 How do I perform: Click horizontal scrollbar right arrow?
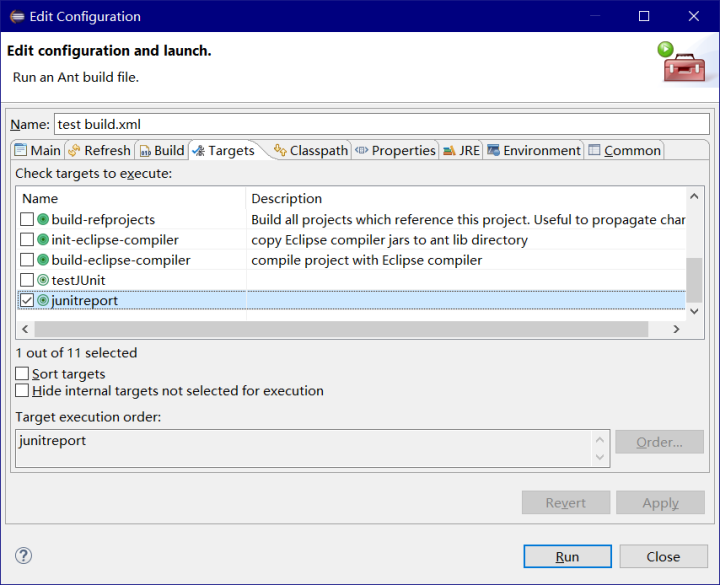coord(676,329)
